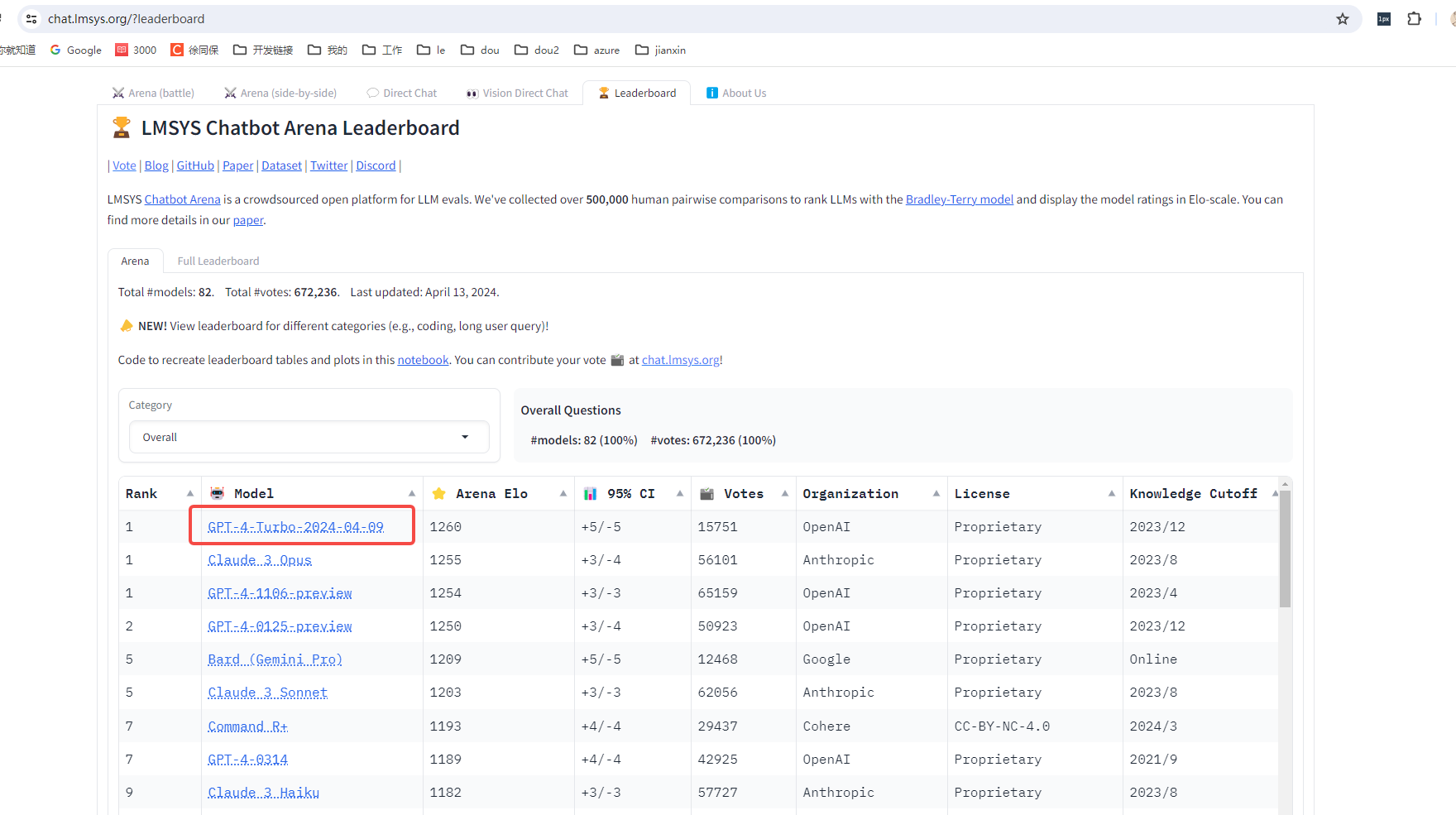Open the Dataset link

click(x=282, y=165)
